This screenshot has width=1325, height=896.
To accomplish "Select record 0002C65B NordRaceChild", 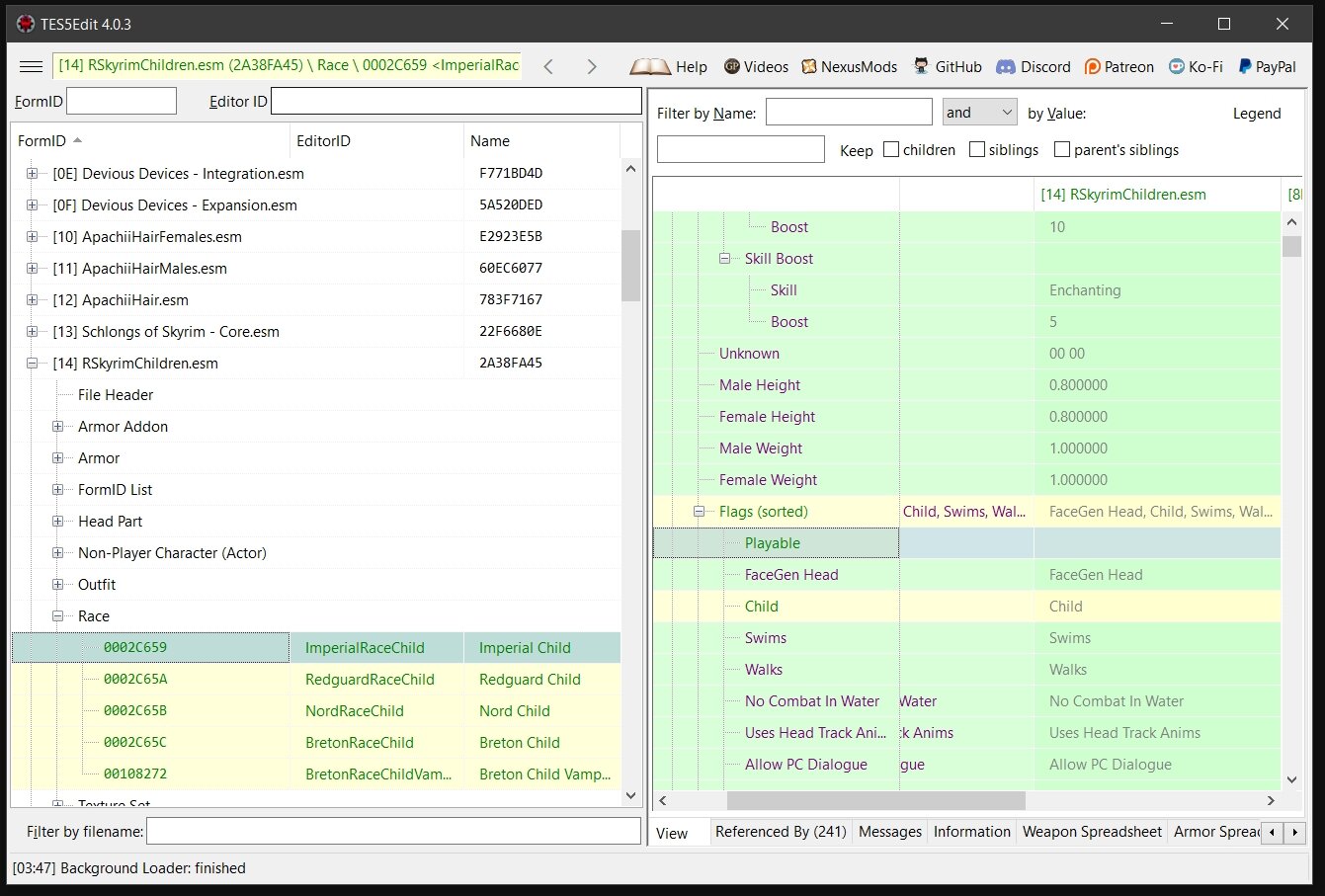I will pos(316,710).
